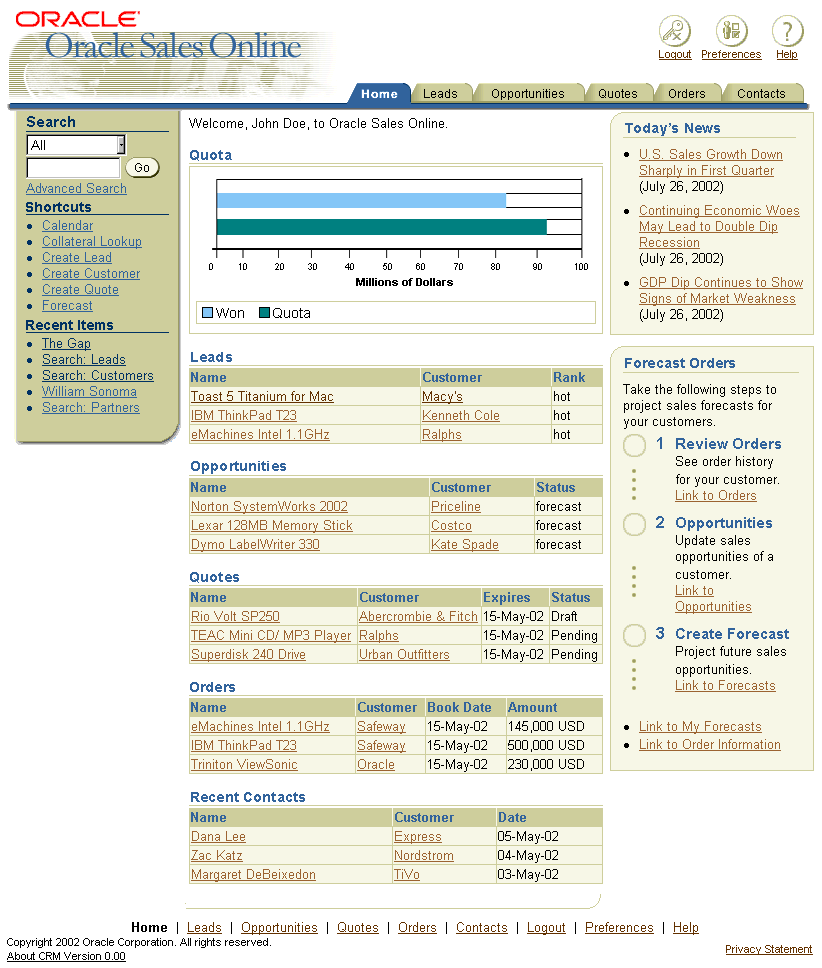822x968 pixels.
Task: Click the search text input field
Action: point(73,167)
